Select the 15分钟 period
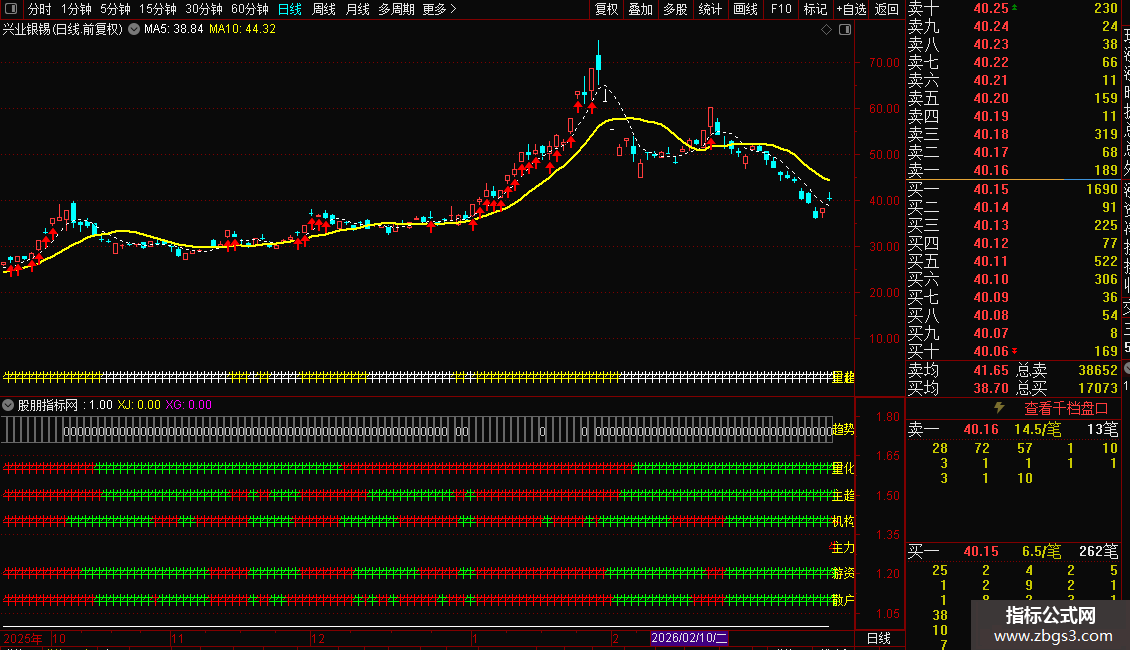Viewport: 1130px width, 650px height. pyautogui.click(x=158, y=9)
